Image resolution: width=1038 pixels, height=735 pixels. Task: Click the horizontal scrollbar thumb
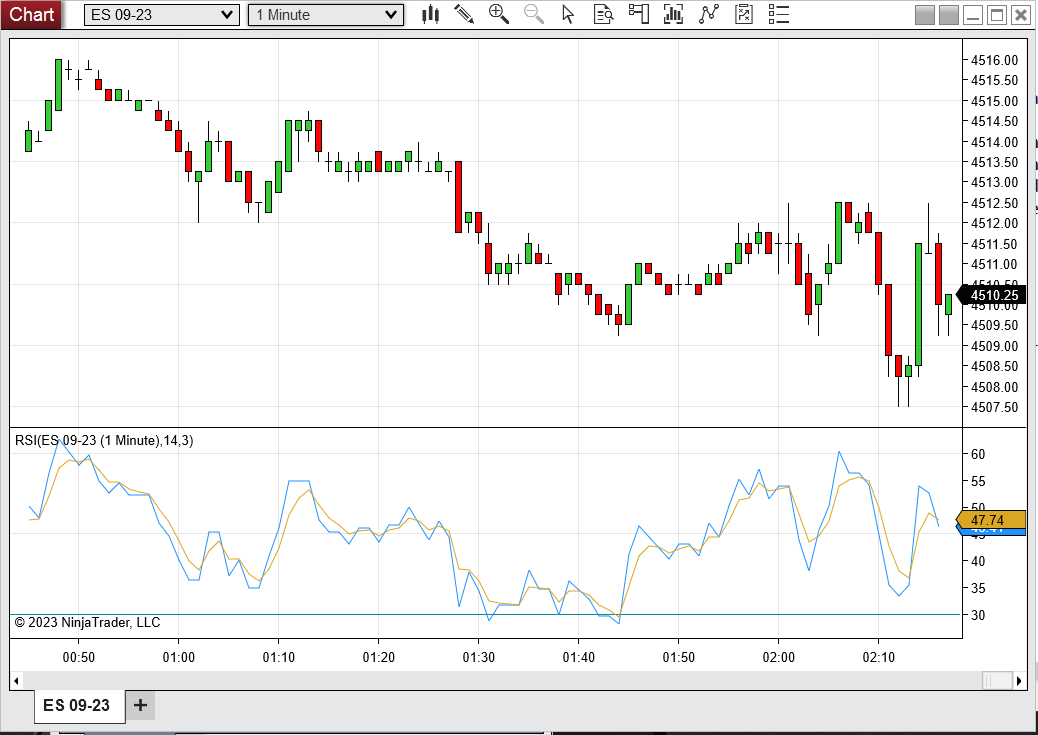coord(997,680)
